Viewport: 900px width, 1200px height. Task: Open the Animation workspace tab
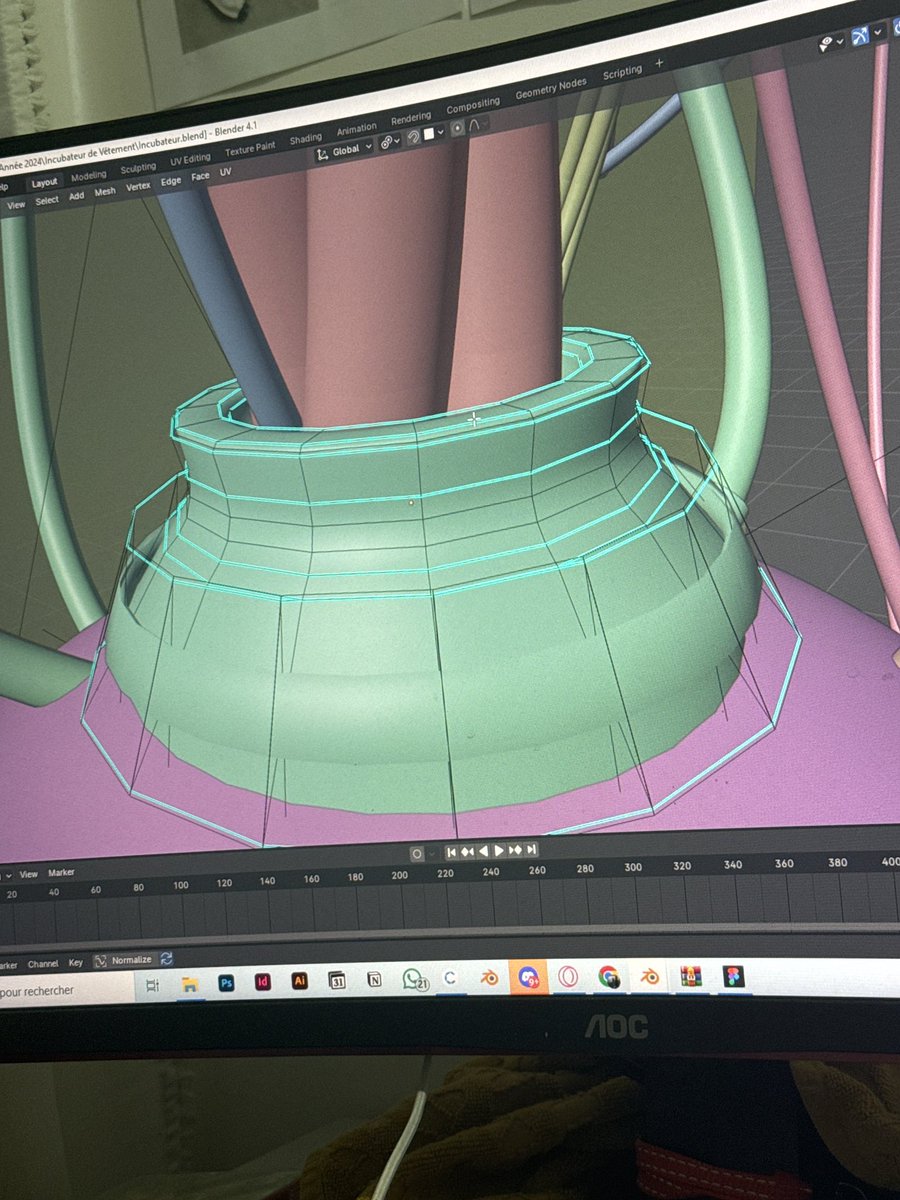pyautogui.click(x=356, y=128)
